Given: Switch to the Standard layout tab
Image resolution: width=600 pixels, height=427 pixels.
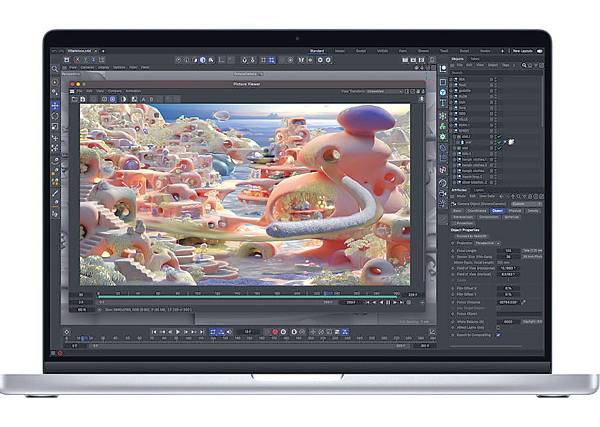Looking at the screenshot, I should coord(316,50).
